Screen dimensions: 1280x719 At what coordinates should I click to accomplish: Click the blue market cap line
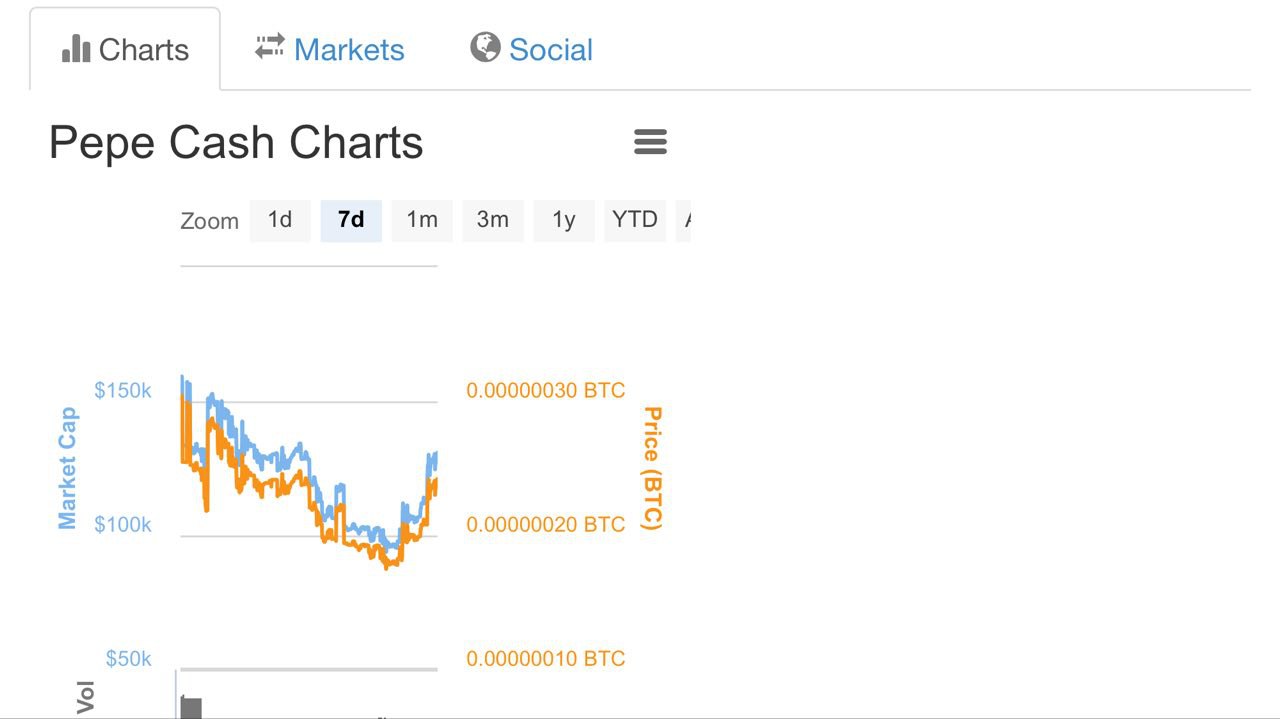pos(260,456)
